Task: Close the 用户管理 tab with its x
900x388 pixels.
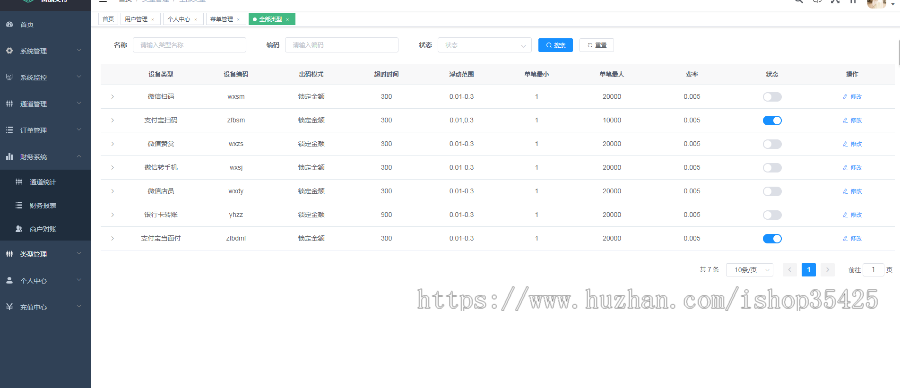Action: [x=153, y=20]
